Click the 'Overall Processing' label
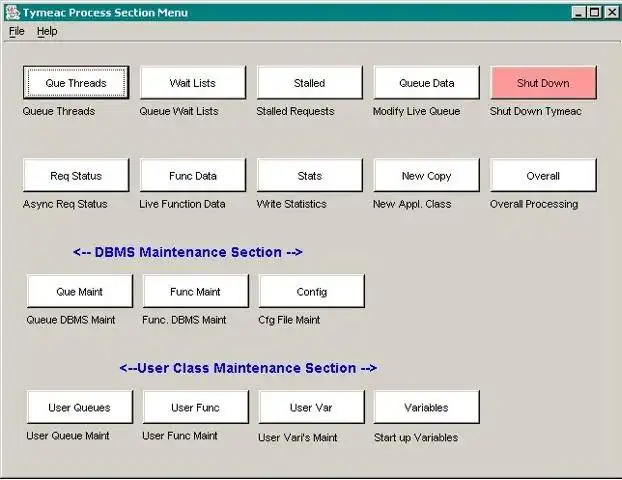 point(534,204)
